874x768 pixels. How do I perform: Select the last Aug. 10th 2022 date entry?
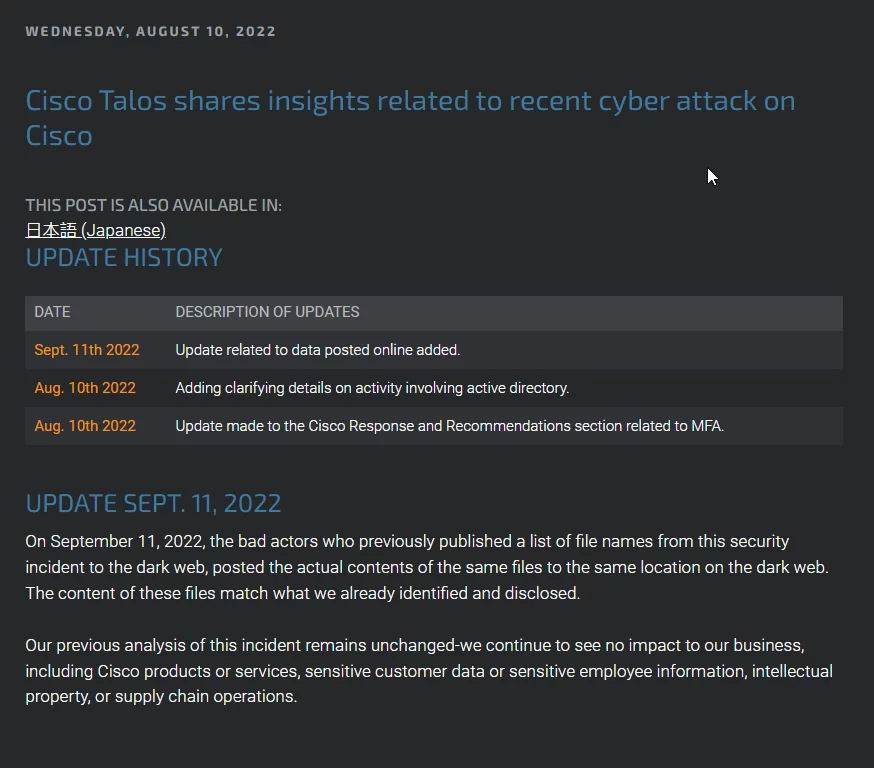coord(85,426)
